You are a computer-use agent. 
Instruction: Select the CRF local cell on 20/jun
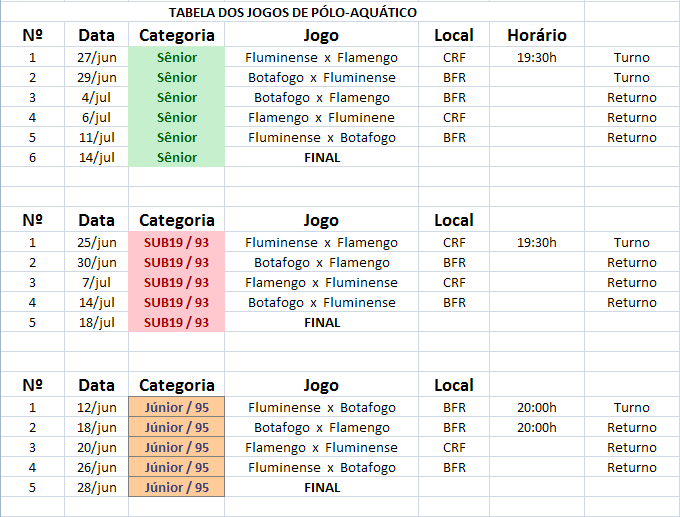[454, 447]
